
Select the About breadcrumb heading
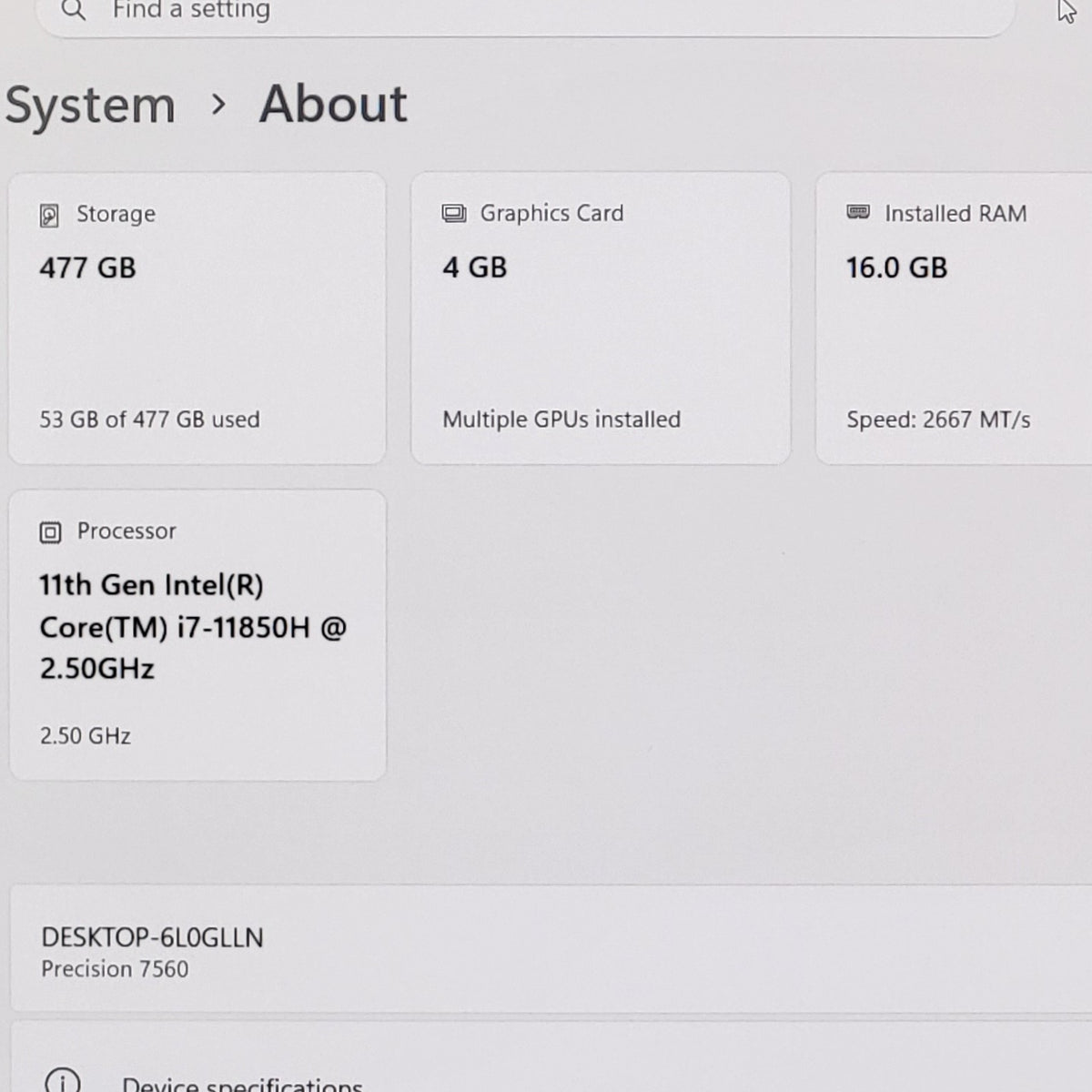[x=333, y=104]
